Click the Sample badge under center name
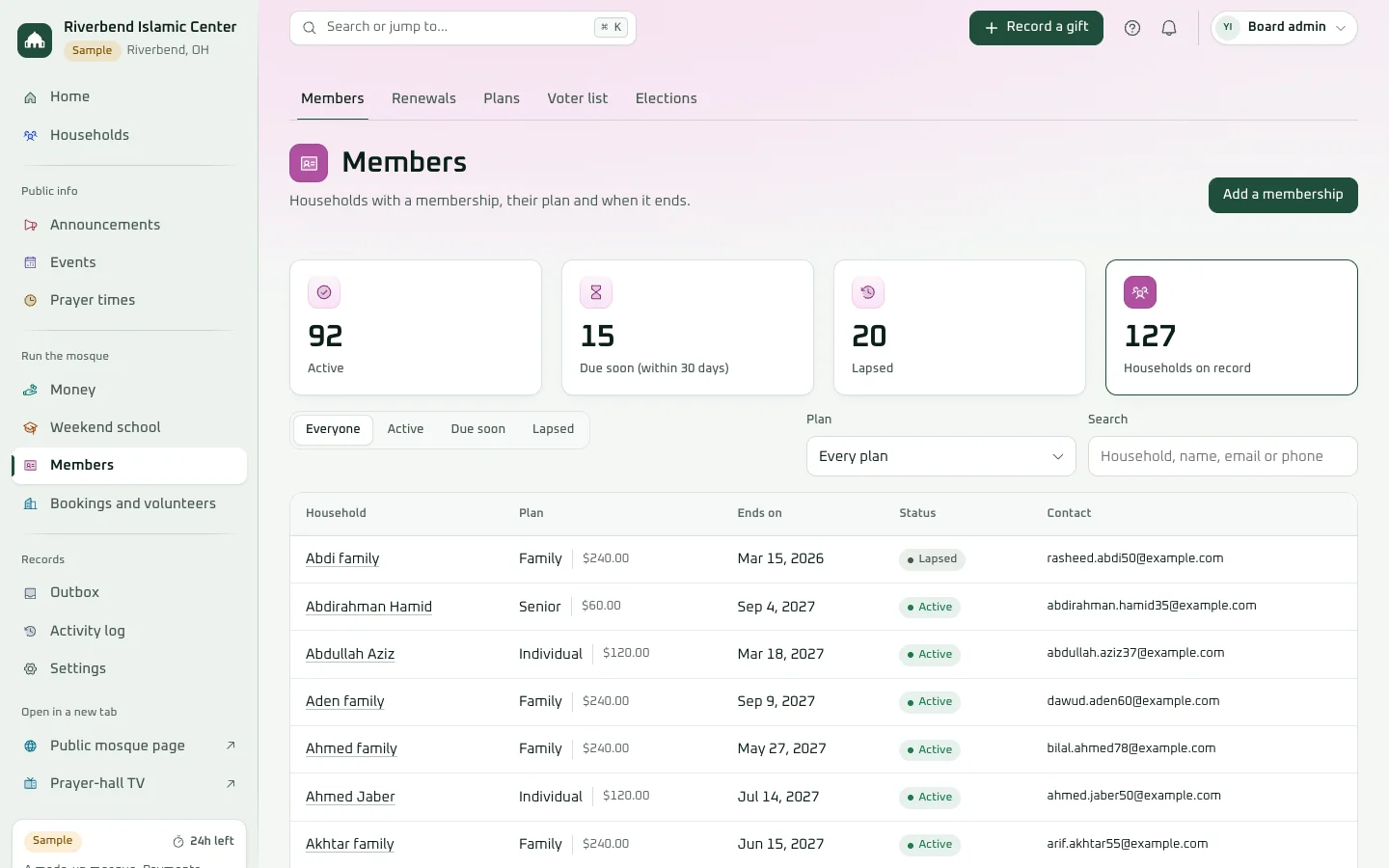1389x868 pixels. point(93,50)
